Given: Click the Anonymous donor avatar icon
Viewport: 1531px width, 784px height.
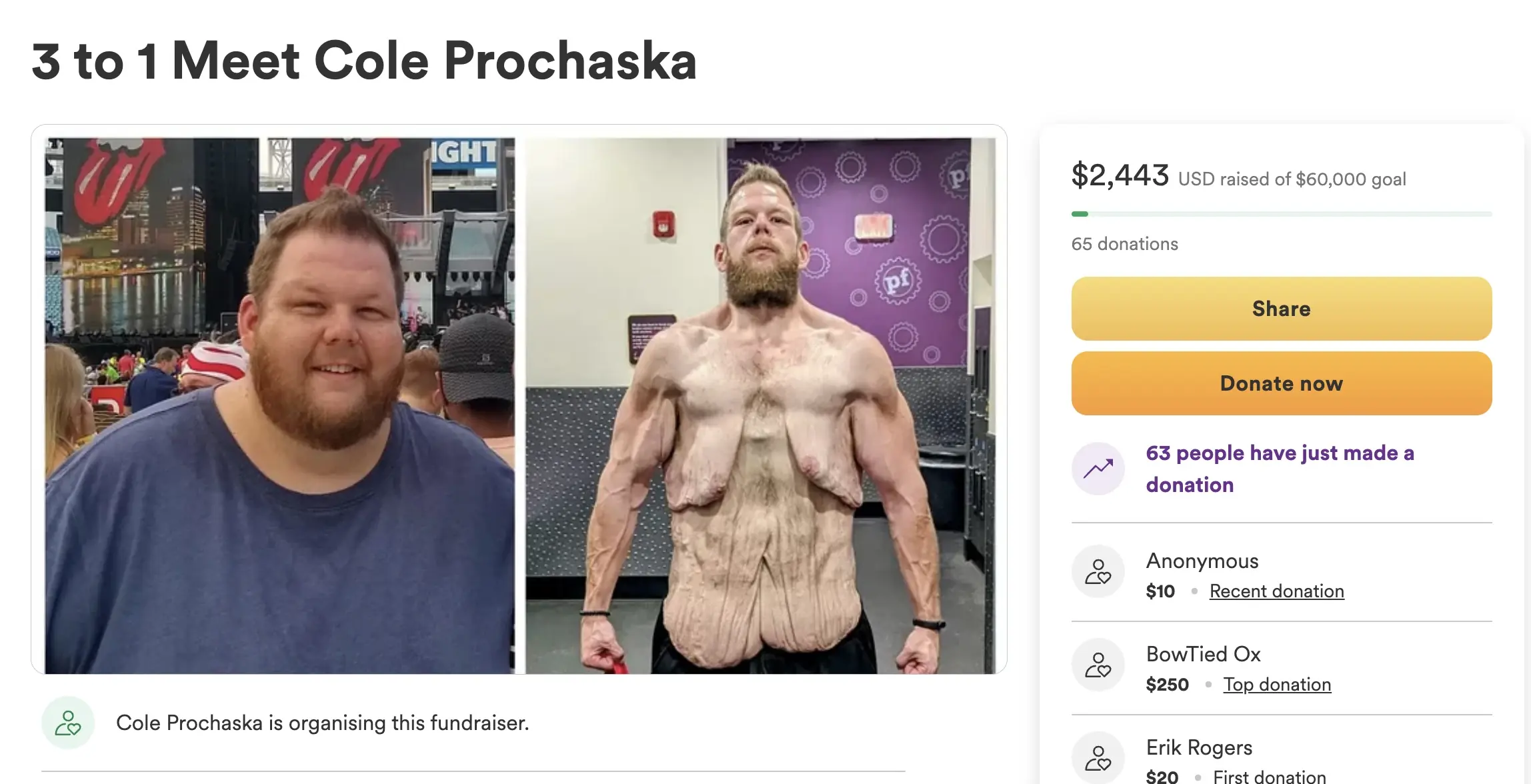Looking at the screenshot, I should pyautogui.click(x=1098, y=571).
